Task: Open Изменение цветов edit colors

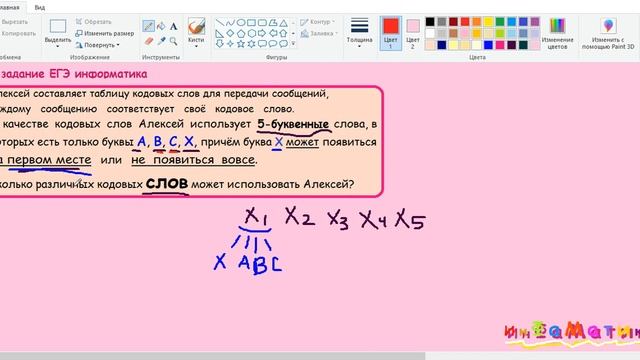Action: point(557,33)
